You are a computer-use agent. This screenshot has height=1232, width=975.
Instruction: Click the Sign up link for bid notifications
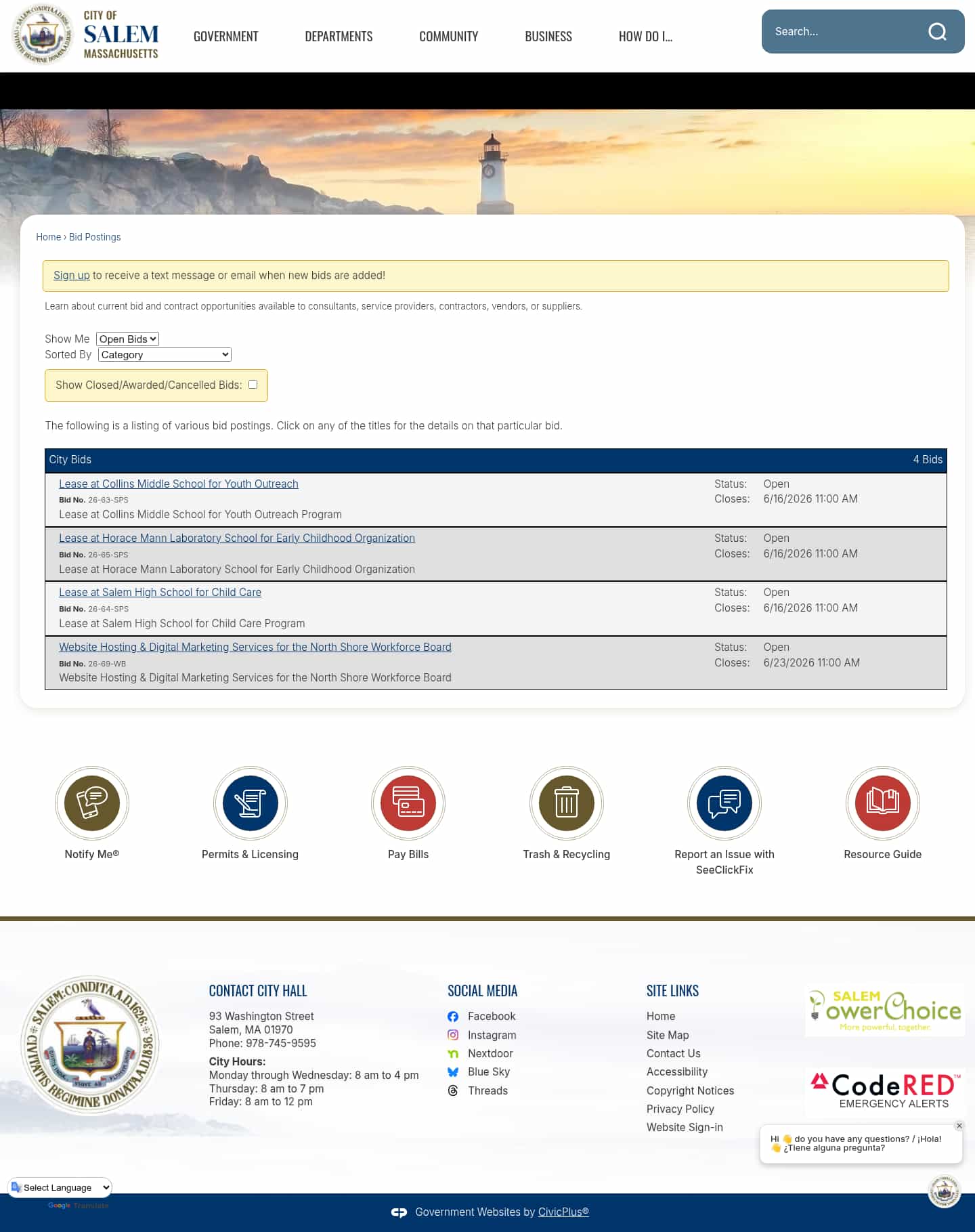click(72, 276)
